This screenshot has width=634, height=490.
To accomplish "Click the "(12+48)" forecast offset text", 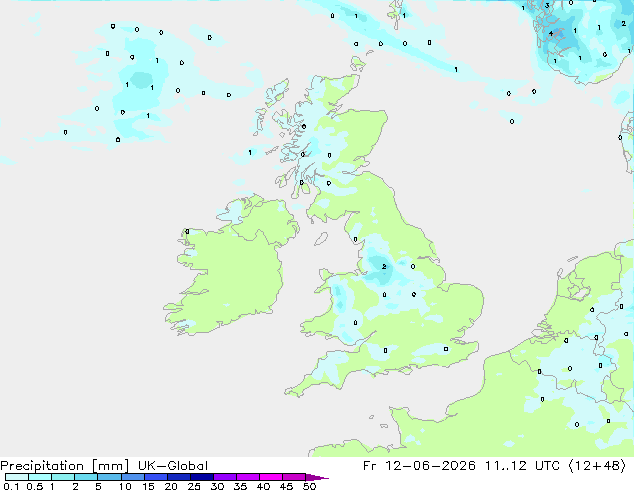I will point(597,466).
